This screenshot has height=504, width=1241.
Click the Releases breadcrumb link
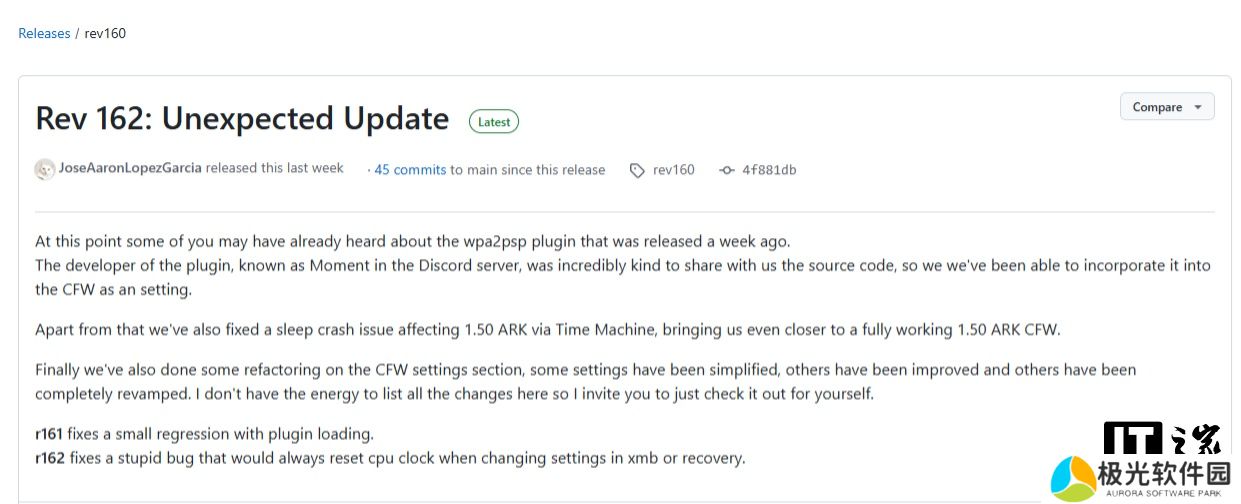44,33
